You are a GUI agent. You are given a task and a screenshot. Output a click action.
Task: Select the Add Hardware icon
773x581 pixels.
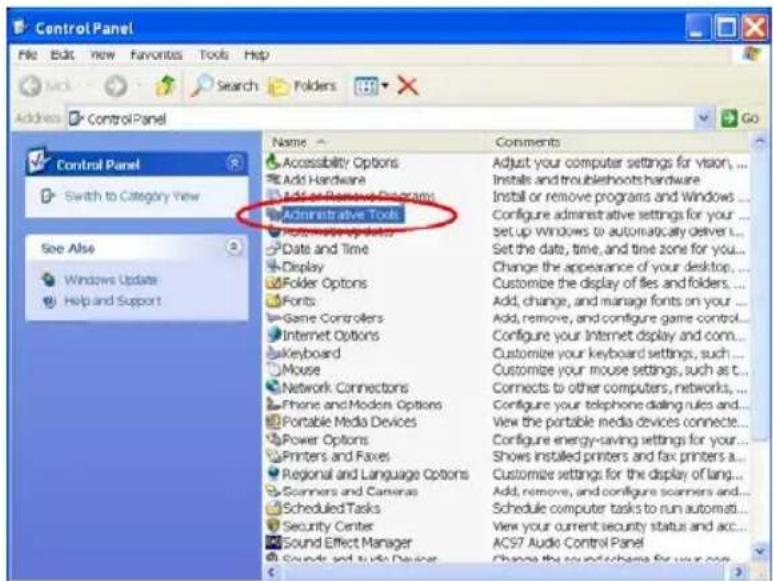tap(273, 179)
